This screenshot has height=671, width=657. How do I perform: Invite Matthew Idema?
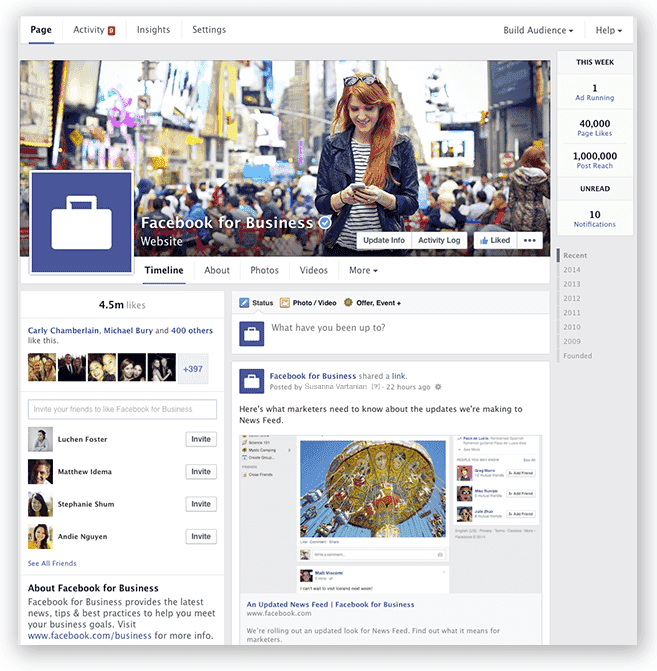point(201,472)
